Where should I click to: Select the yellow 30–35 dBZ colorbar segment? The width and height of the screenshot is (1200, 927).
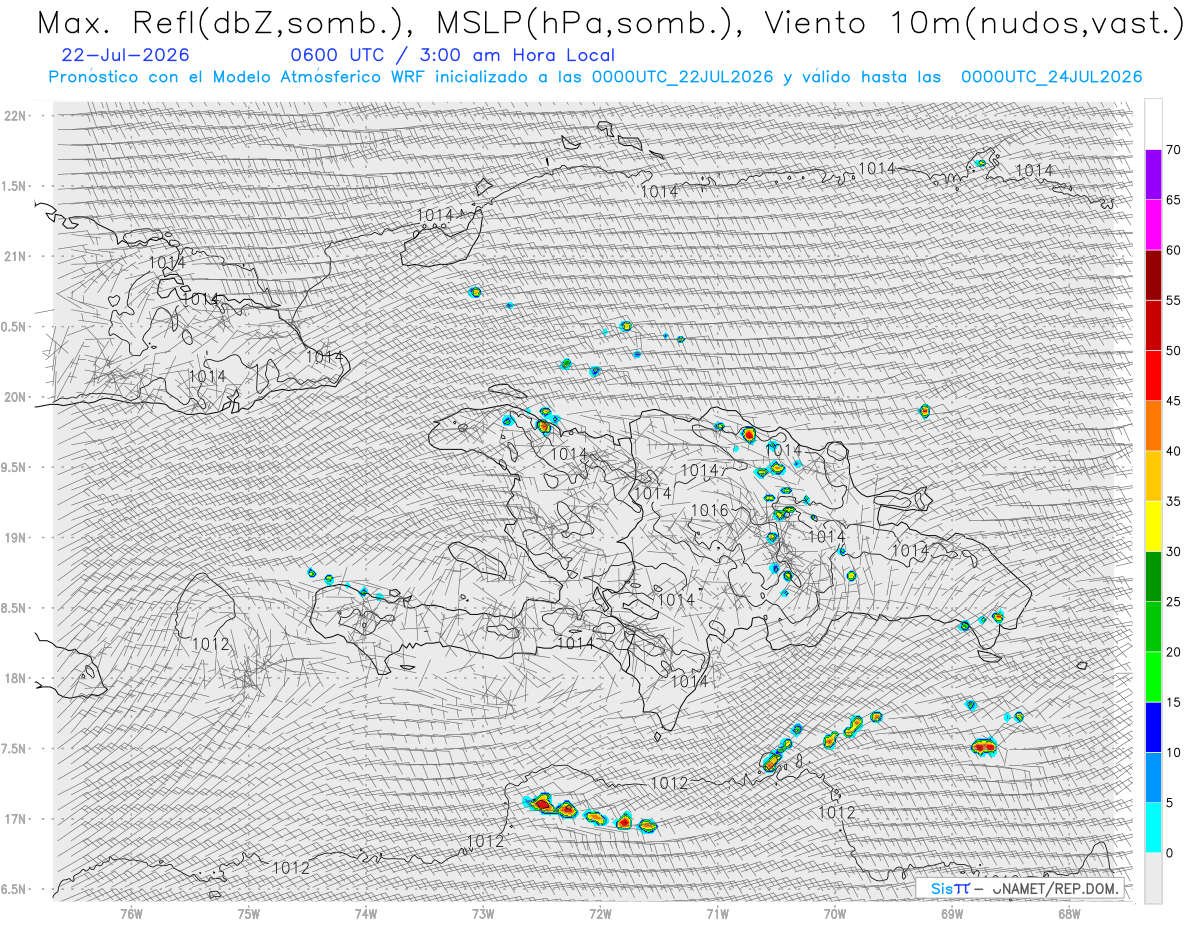1153,526
